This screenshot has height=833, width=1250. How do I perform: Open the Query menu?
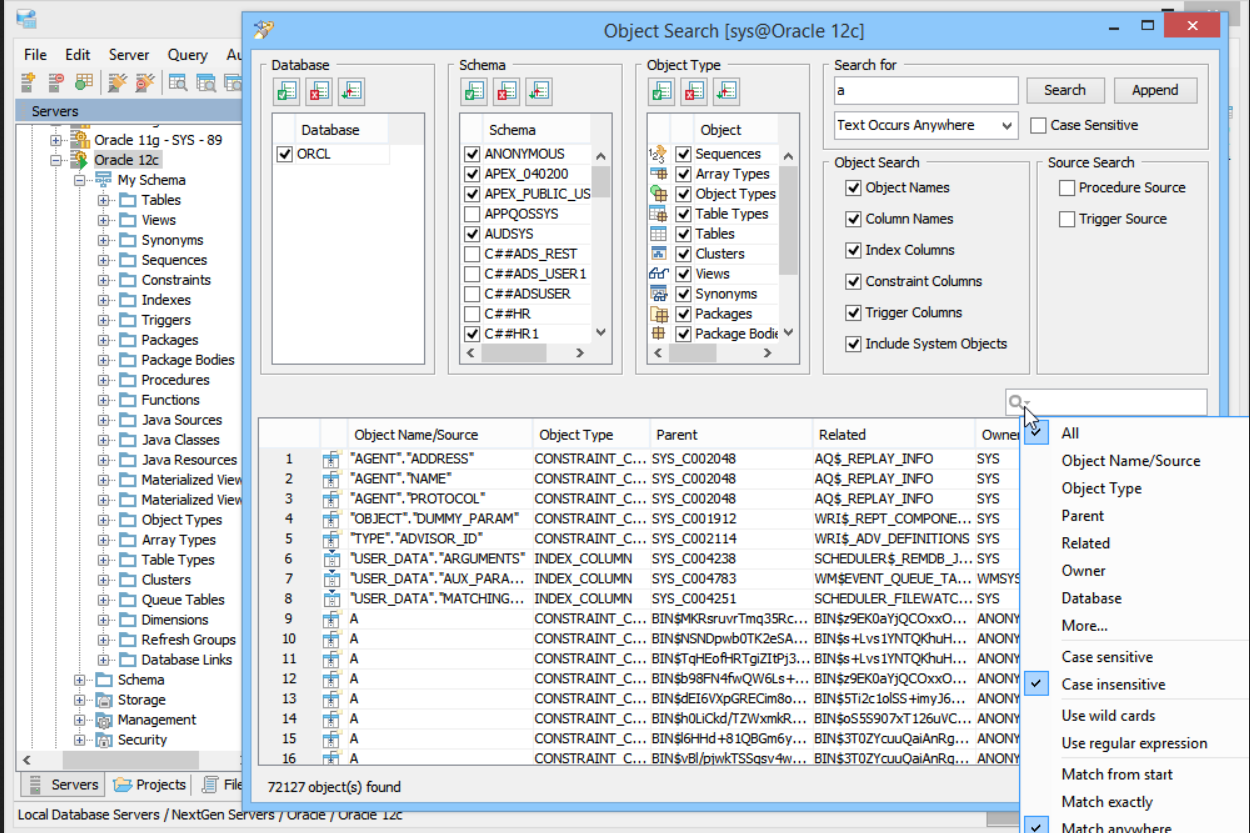coord(187,55)
